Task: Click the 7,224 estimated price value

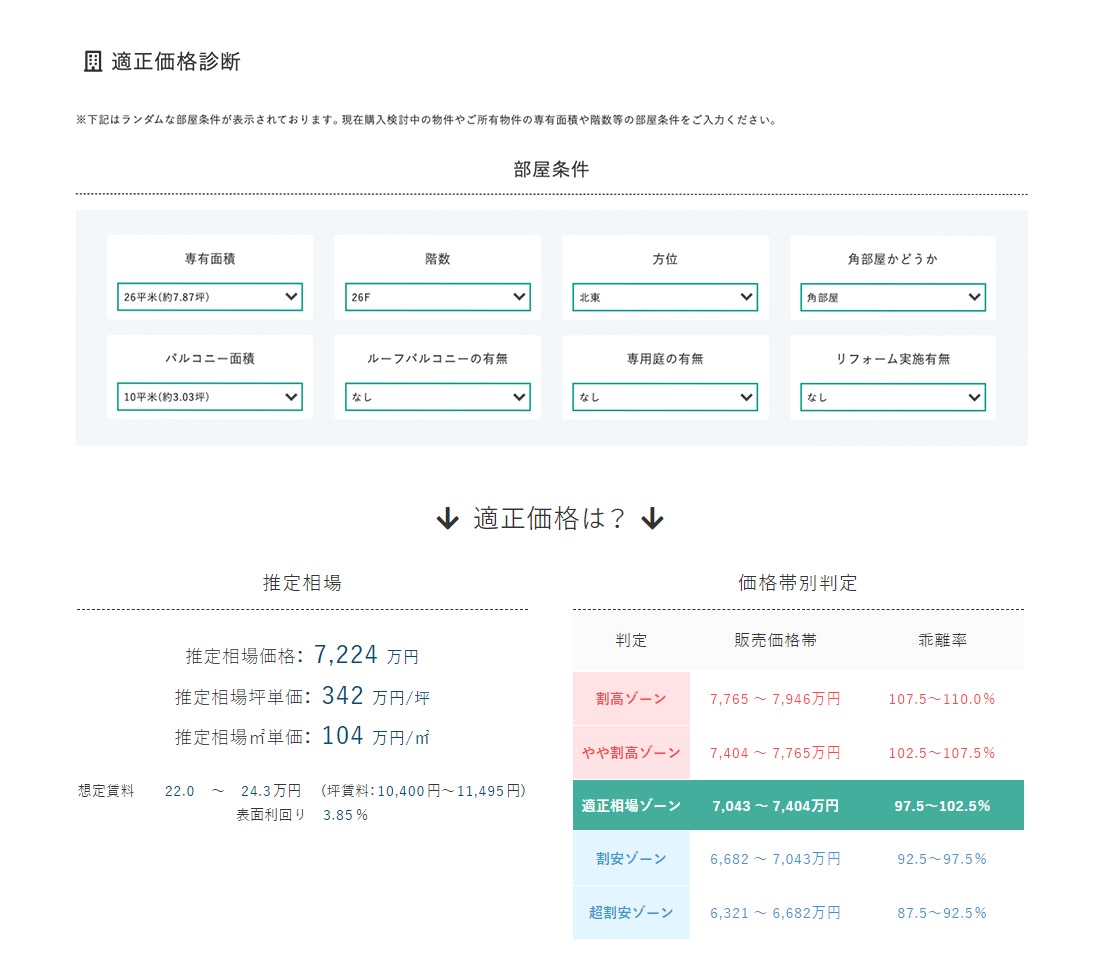Action: 346,655
